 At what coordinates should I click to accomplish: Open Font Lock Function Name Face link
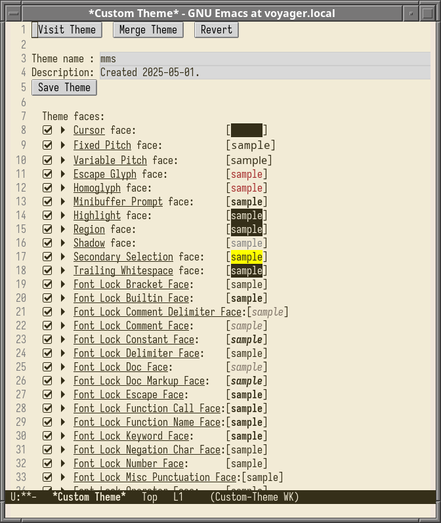147,422
